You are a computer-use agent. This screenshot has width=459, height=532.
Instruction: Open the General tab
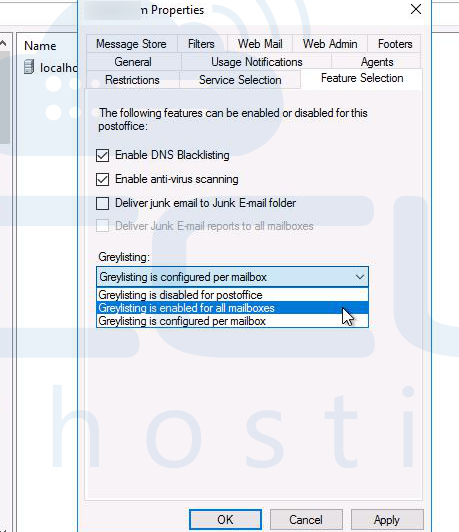coord(133,62)
